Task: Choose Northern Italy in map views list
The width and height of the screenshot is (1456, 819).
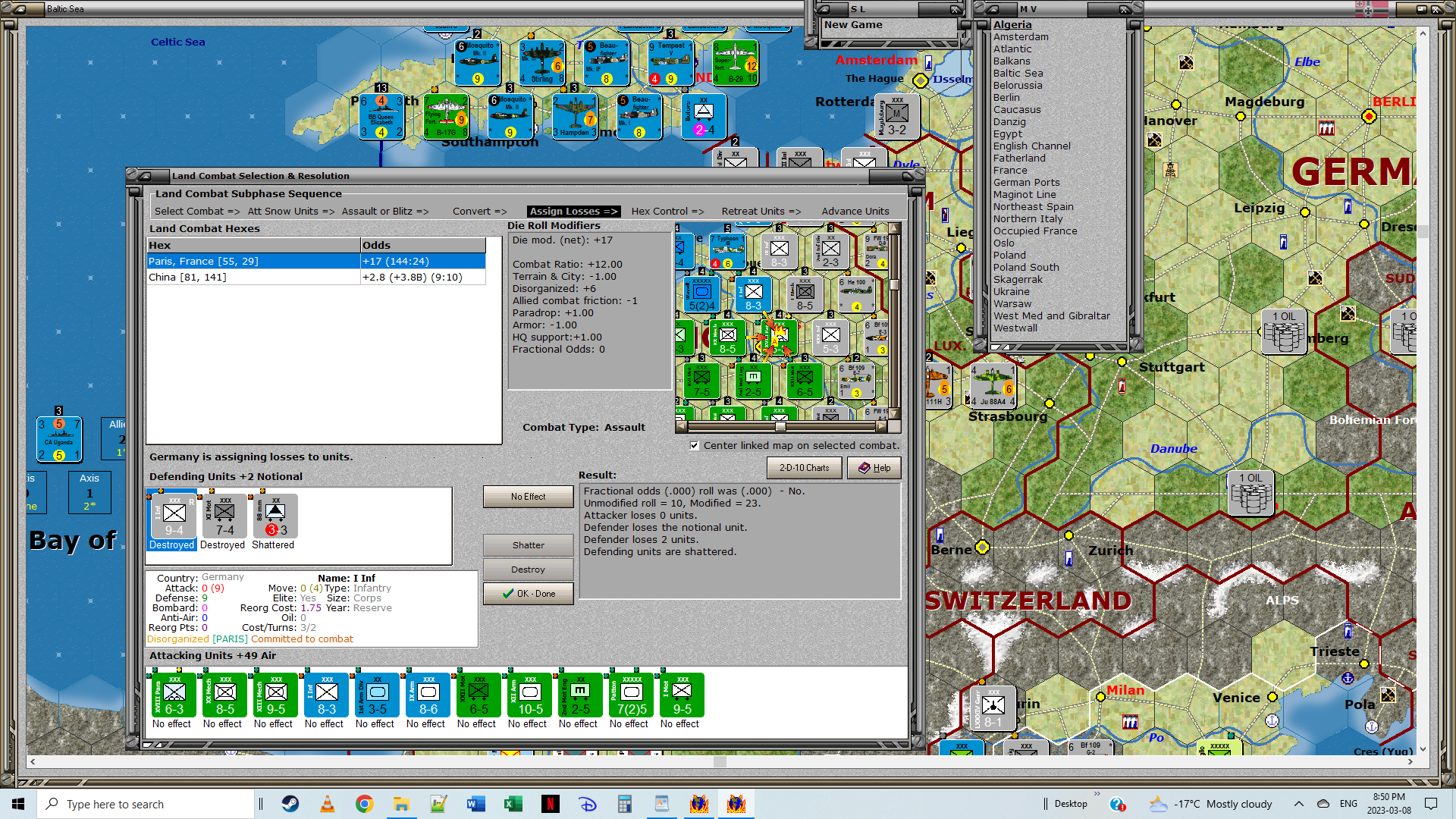Action: tap(1028, 219)
